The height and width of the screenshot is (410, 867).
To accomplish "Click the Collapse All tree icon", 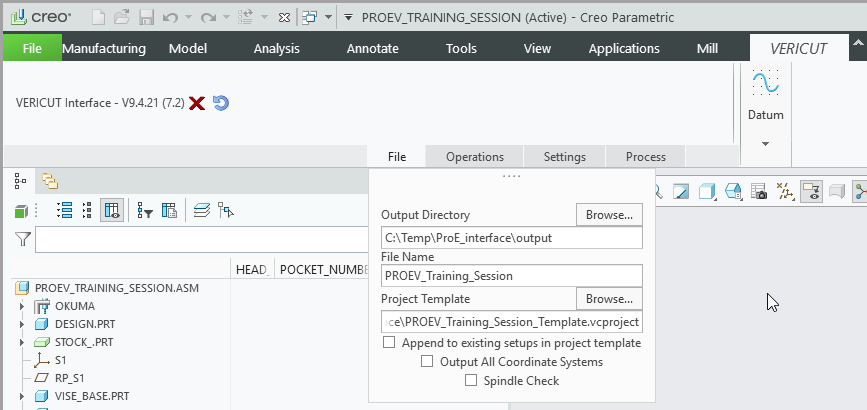I will point(86,210).
